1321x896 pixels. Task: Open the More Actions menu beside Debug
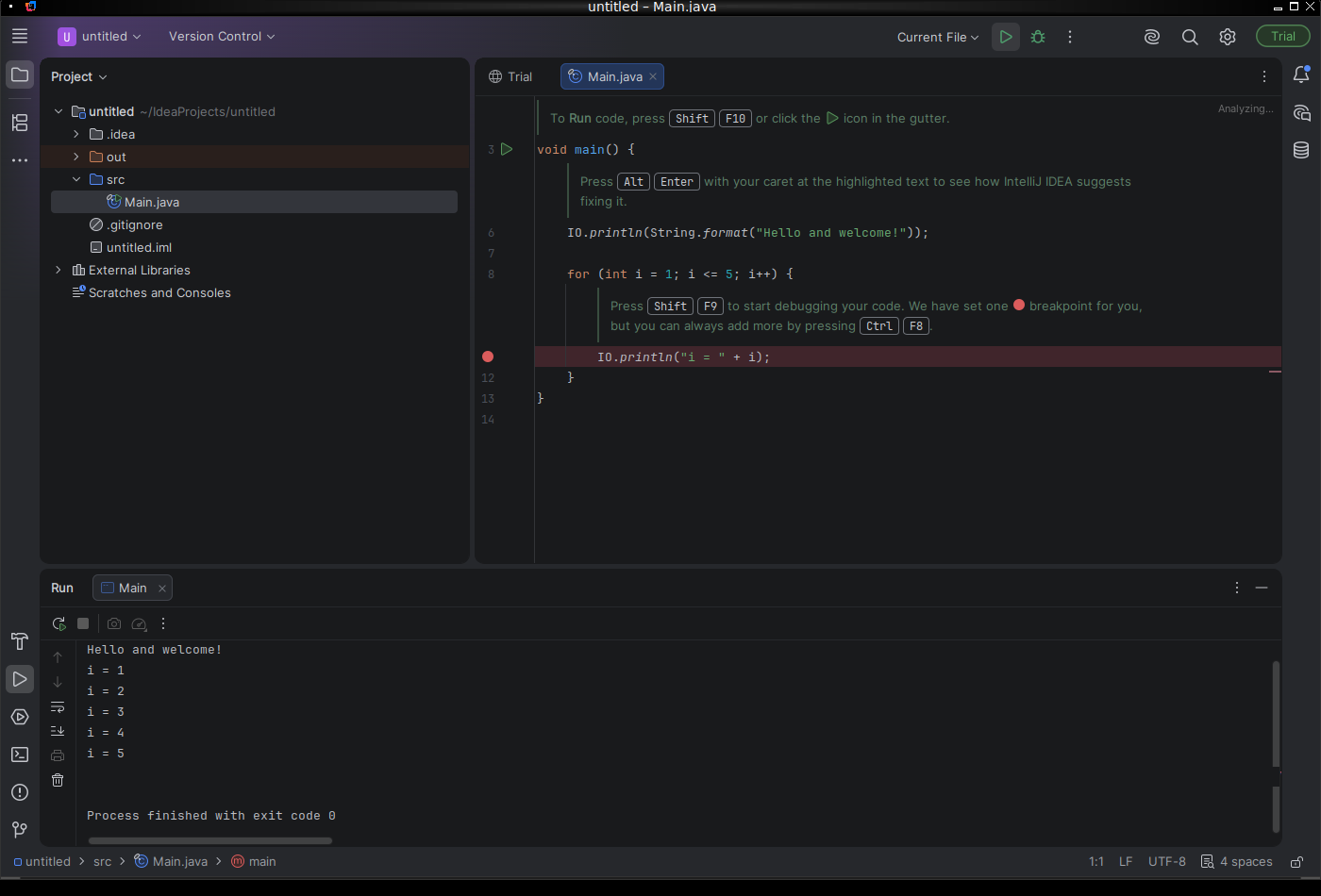pyautogui.click(x=1070, y=37)
